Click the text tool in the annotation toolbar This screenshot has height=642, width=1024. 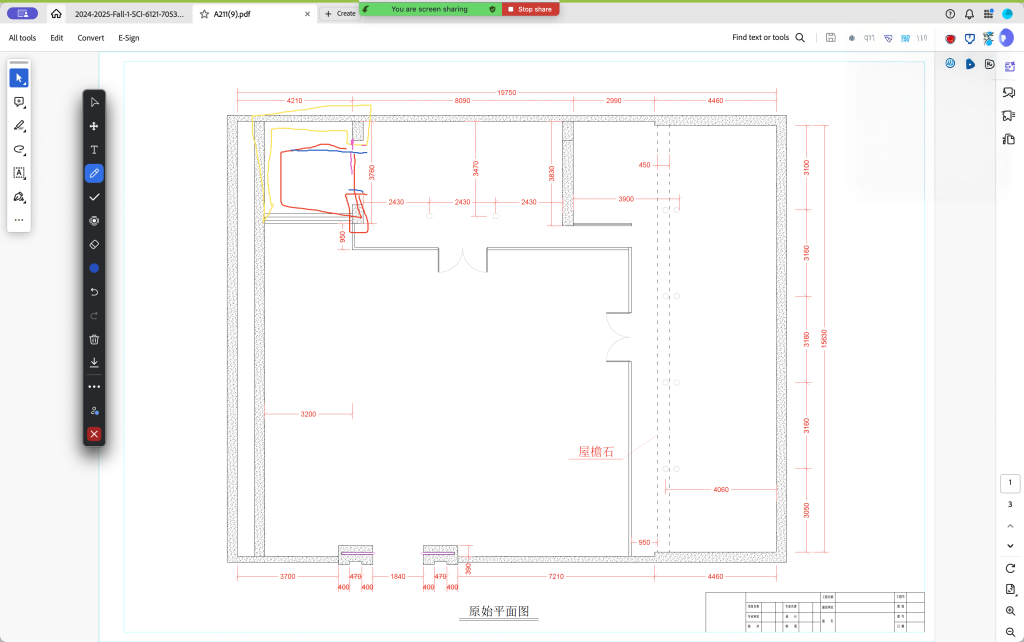tap(94, 150)
